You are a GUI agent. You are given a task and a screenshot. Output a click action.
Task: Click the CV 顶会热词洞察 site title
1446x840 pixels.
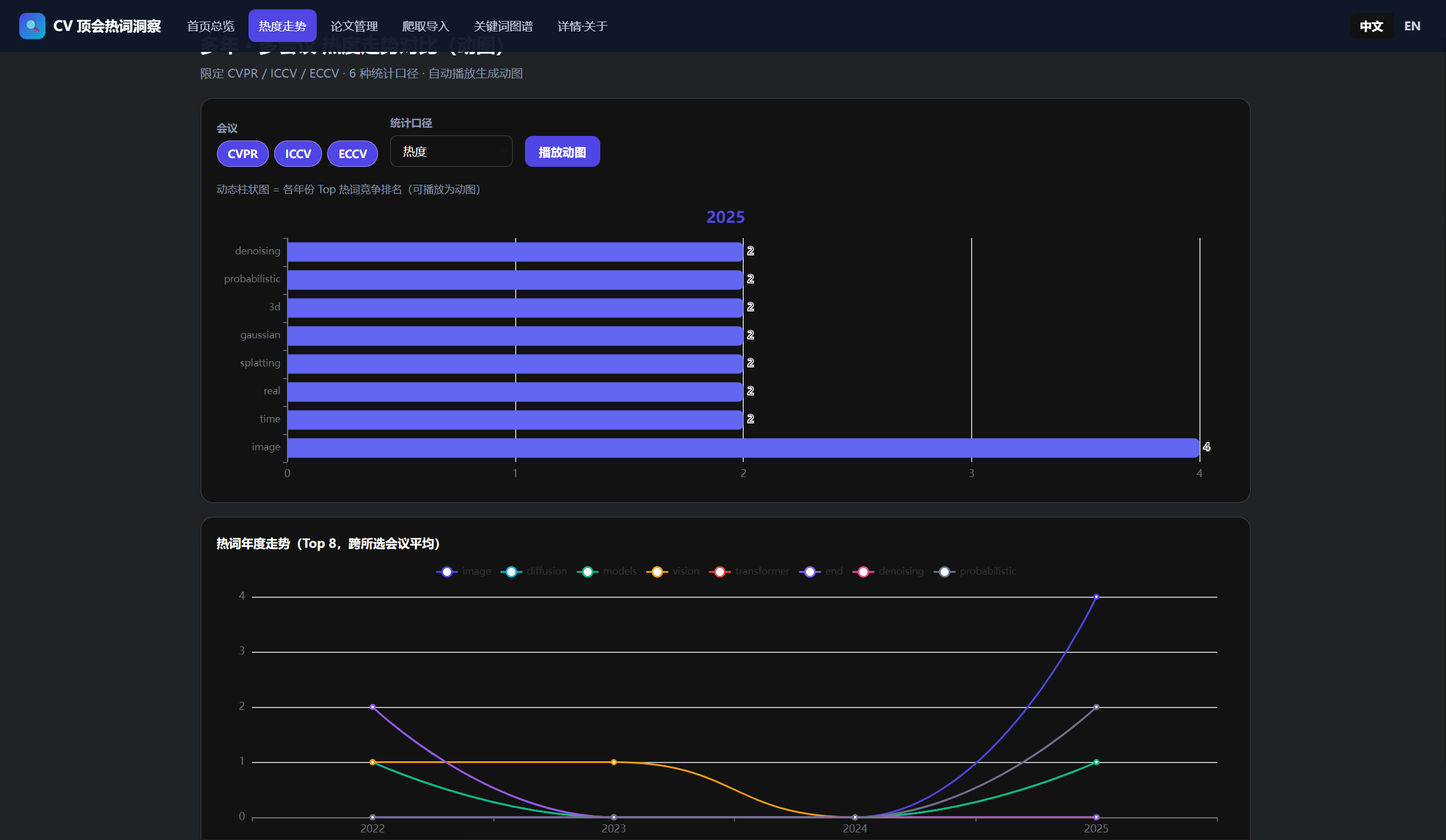pos(107,26)
